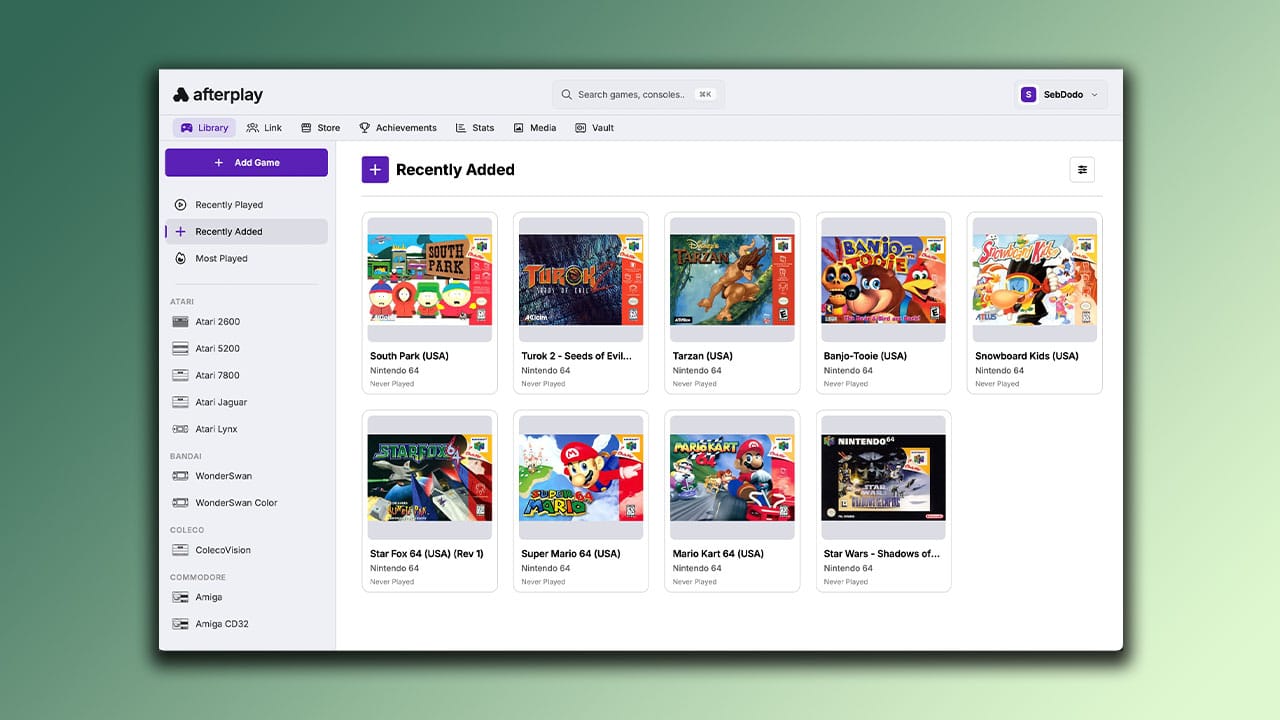Open Atari 2600 in the sidebar

point(246,322)
